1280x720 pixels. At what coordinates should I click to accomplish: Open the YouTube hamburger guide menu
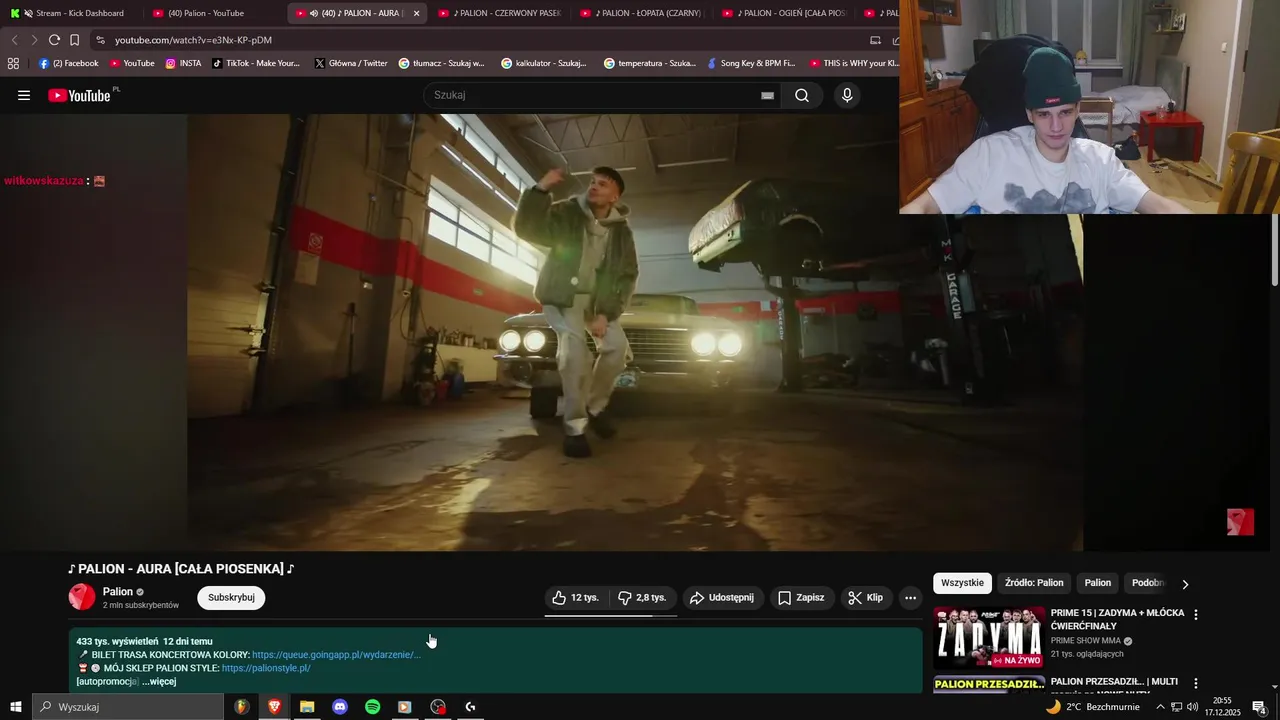[x=24, y=95]
